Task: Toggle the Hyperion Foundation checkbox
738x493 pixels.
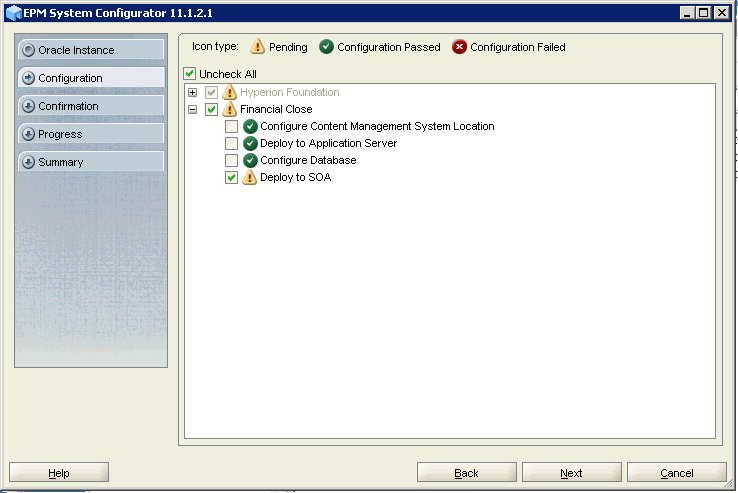Action: [x=211, y=92]
